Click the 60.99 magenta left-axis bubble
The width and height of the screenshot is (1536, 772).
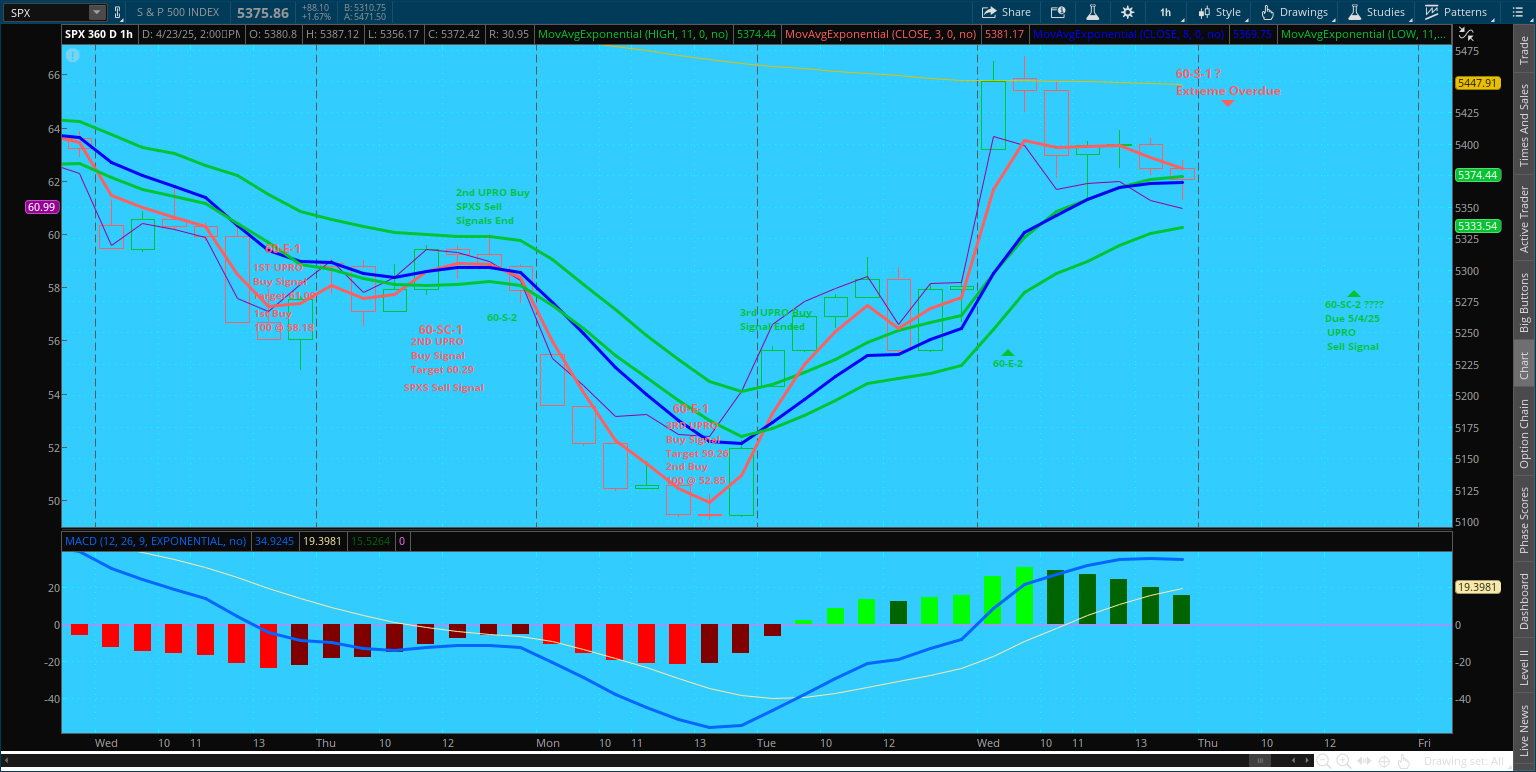pos(40,207)
